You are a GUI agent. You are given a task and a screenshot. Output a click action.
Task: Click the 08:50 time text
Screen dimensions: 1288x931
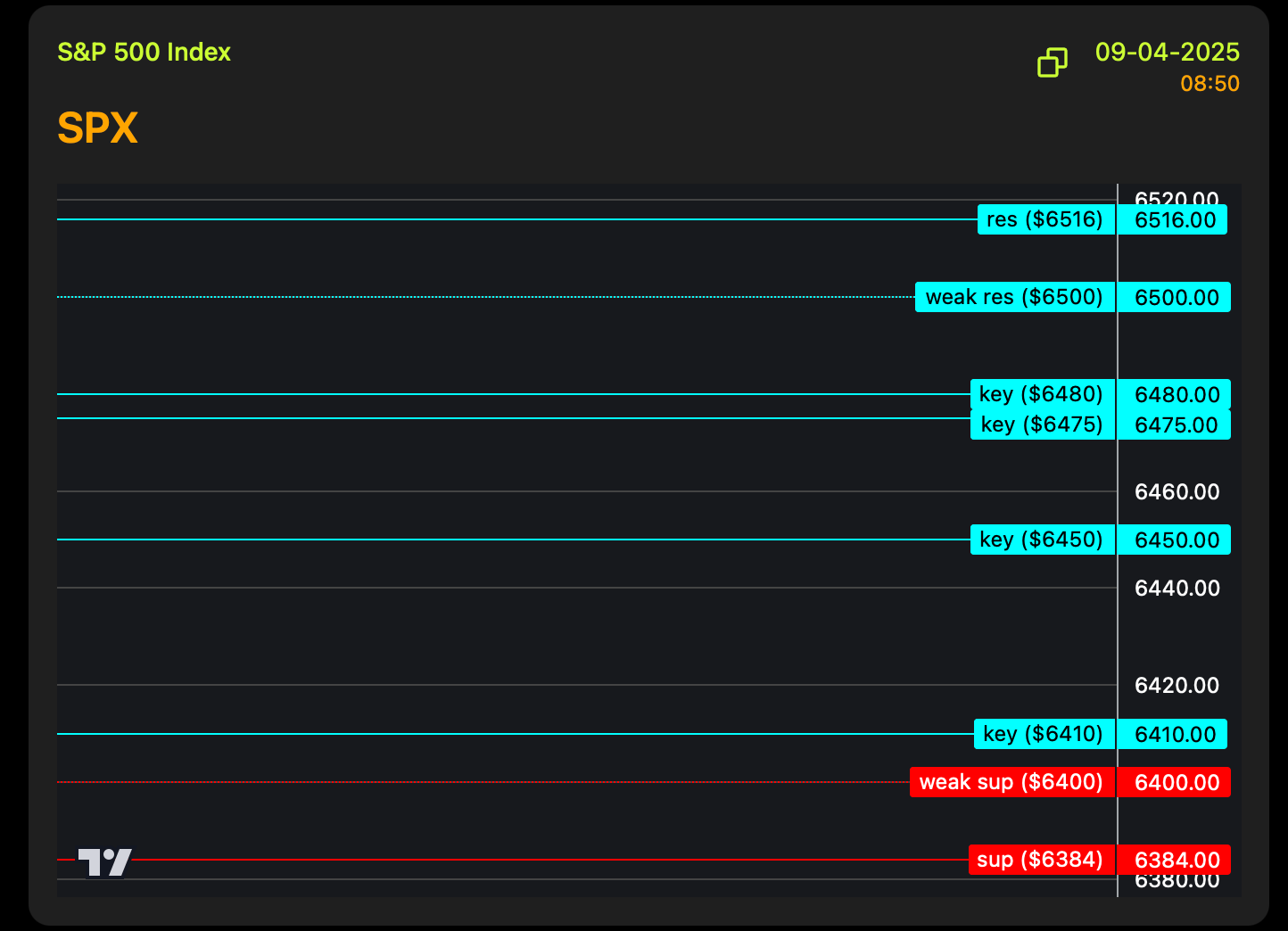click(x=1210, y=84)
